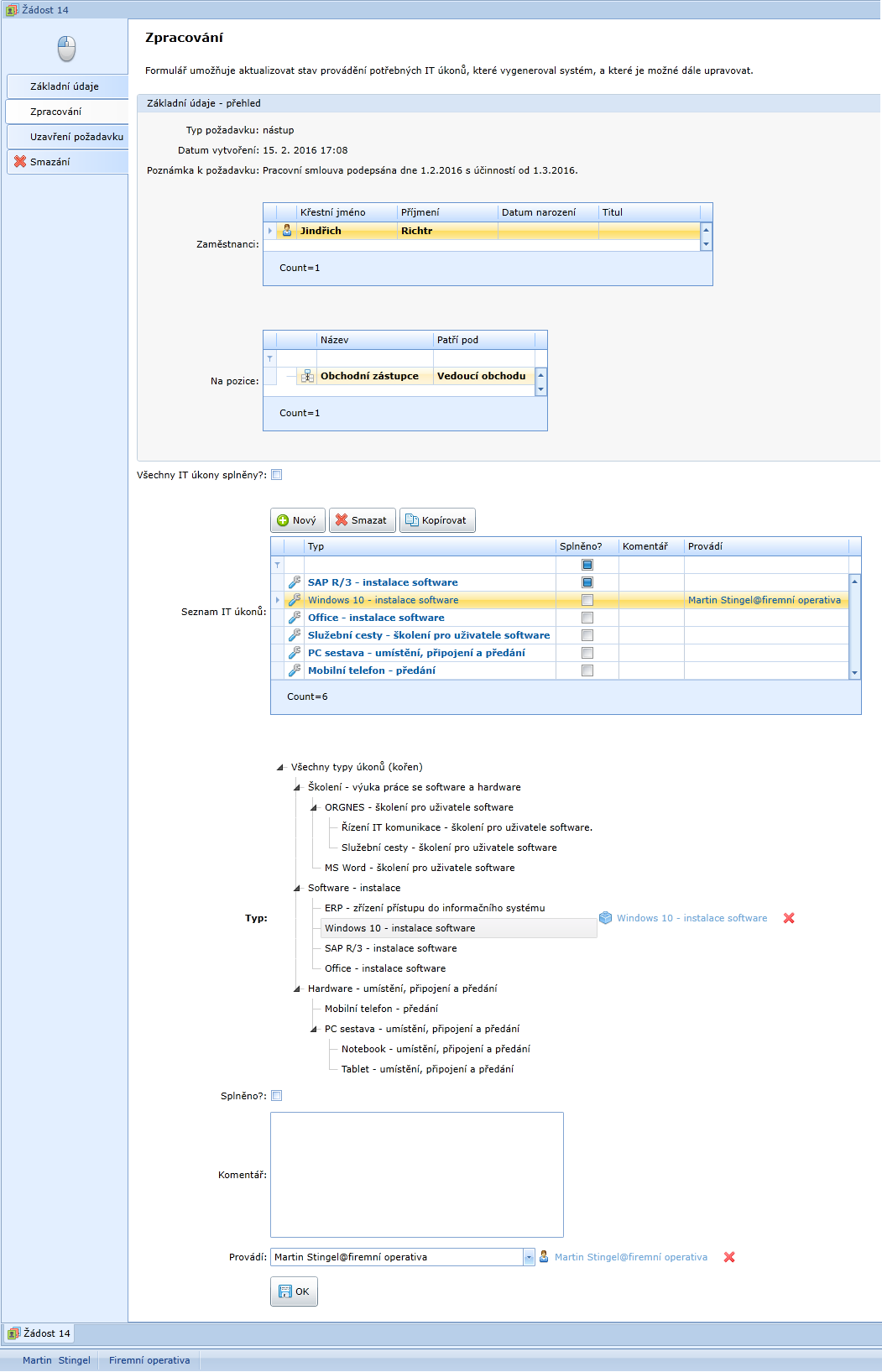Click the wrench icon beside SAP R/3 row
Image resolution: width=882 pixels, height=1372 pixels.
coord(295,582)
